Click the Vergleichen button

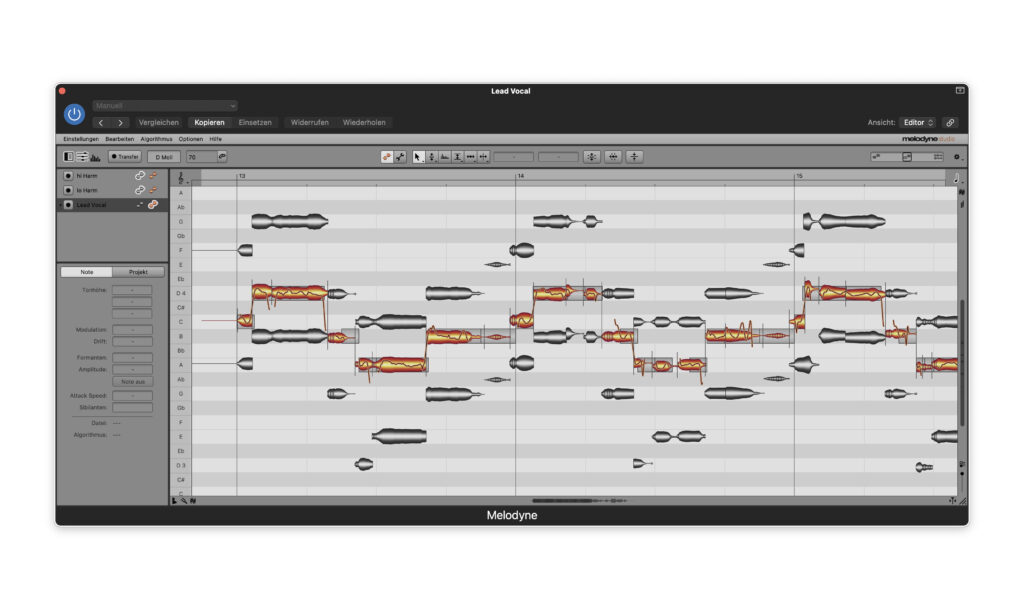[x=159, y=123]
